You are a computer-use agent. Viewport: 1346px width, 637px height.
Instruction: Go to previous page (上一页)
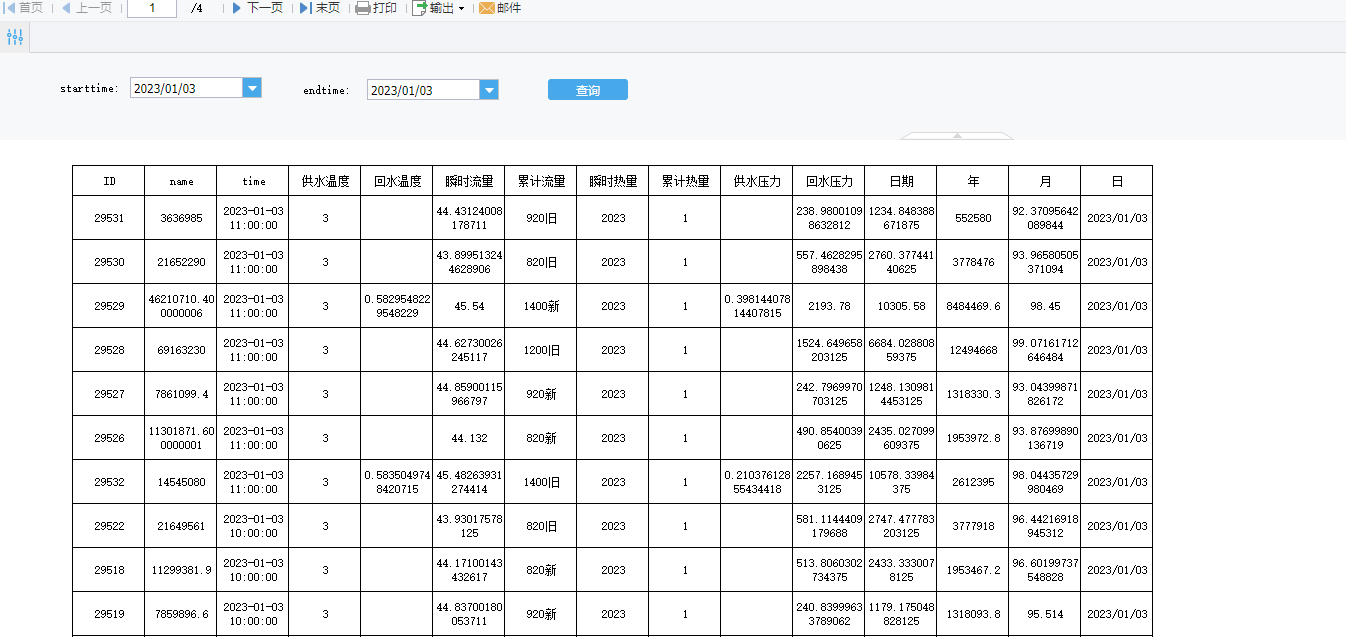tap(87, 8)
